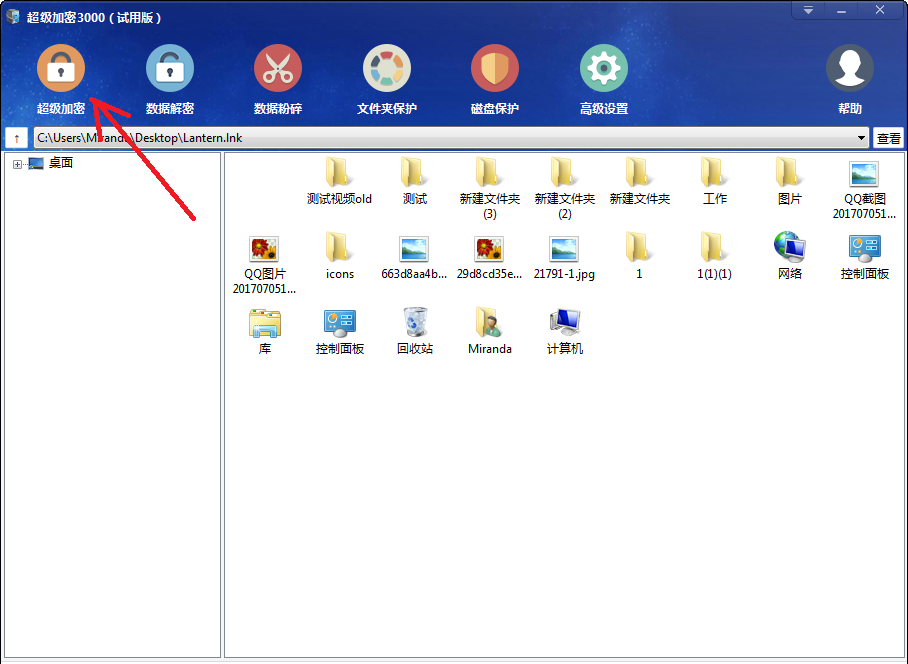Viewport: 908px width, 664px height.
Task: Select the folder named 1(1)(1)
Action: [x=715, y=256]
